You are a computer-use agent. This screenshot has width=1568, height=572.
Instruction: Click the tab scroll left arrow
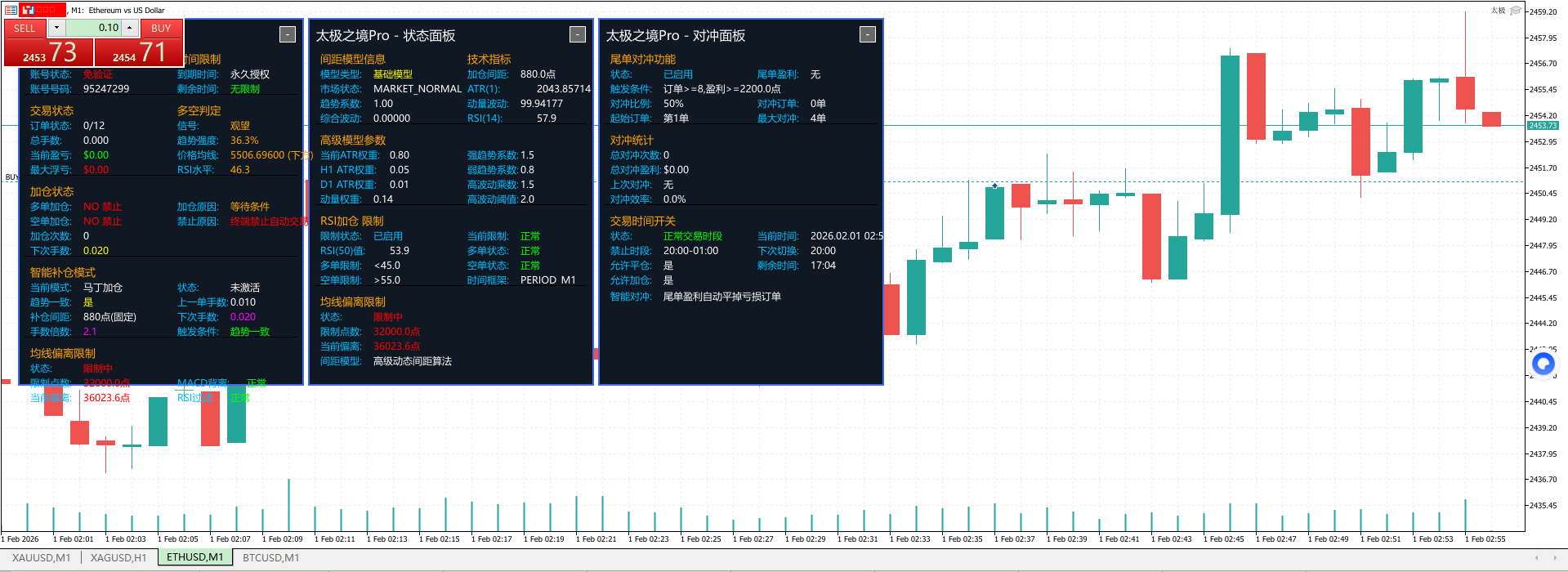click(x=1536, y=557)
